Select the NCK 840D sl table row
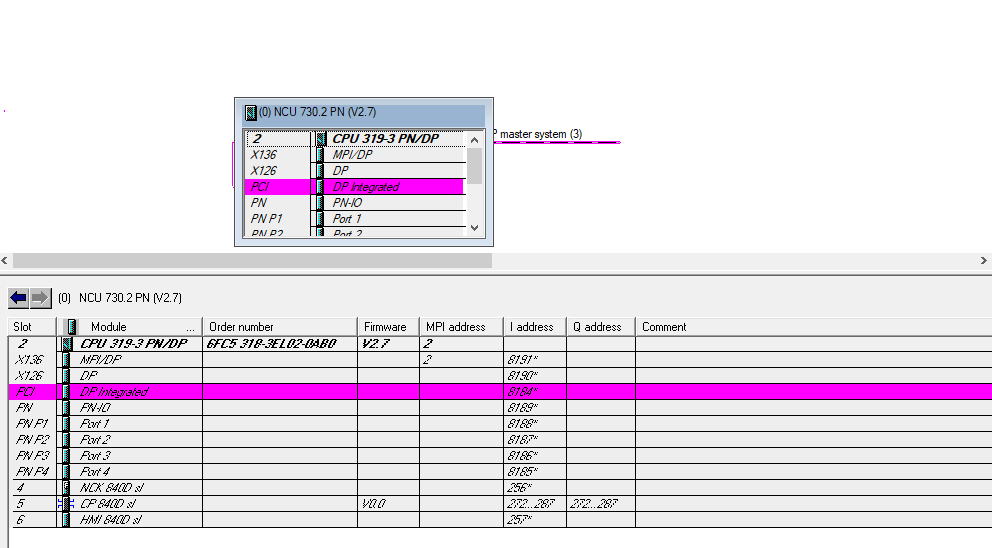This screenshot has height=548, width=992. [500, 487]
